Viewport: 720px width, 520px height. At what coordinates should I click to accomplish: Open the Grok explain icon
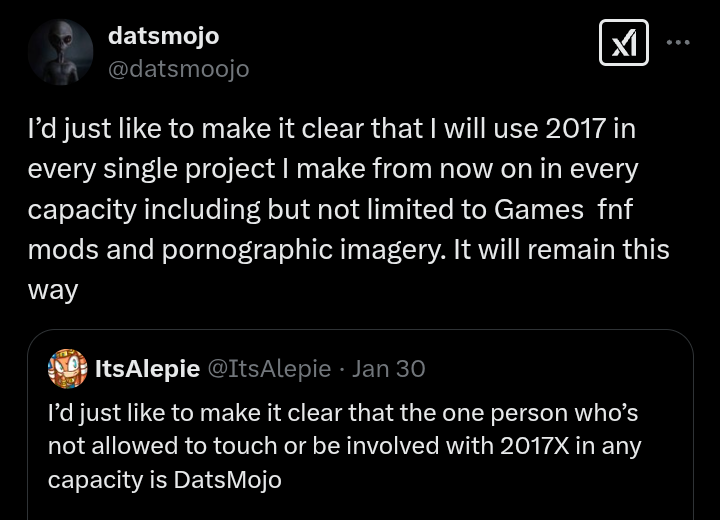coord(623,43)
